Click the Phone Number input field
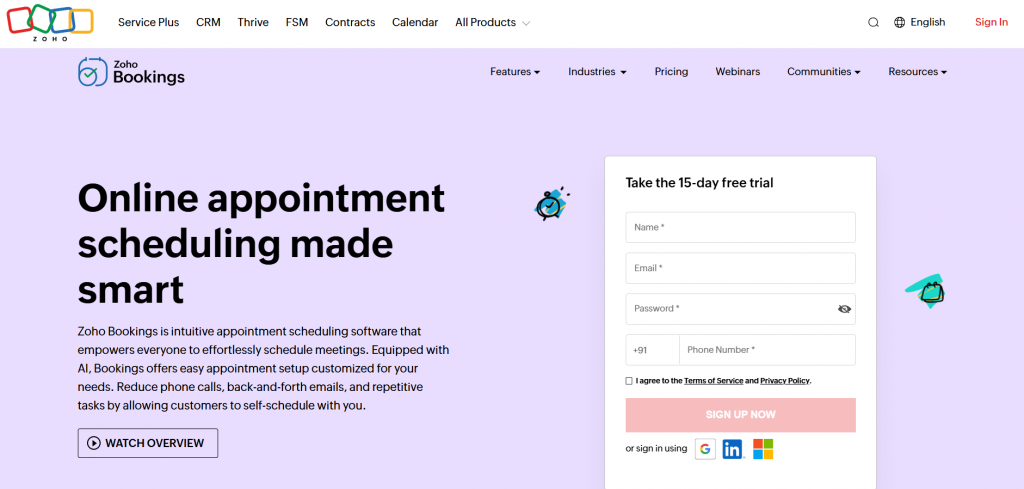The image size is (1024, 489). click(x=767, y=350)
